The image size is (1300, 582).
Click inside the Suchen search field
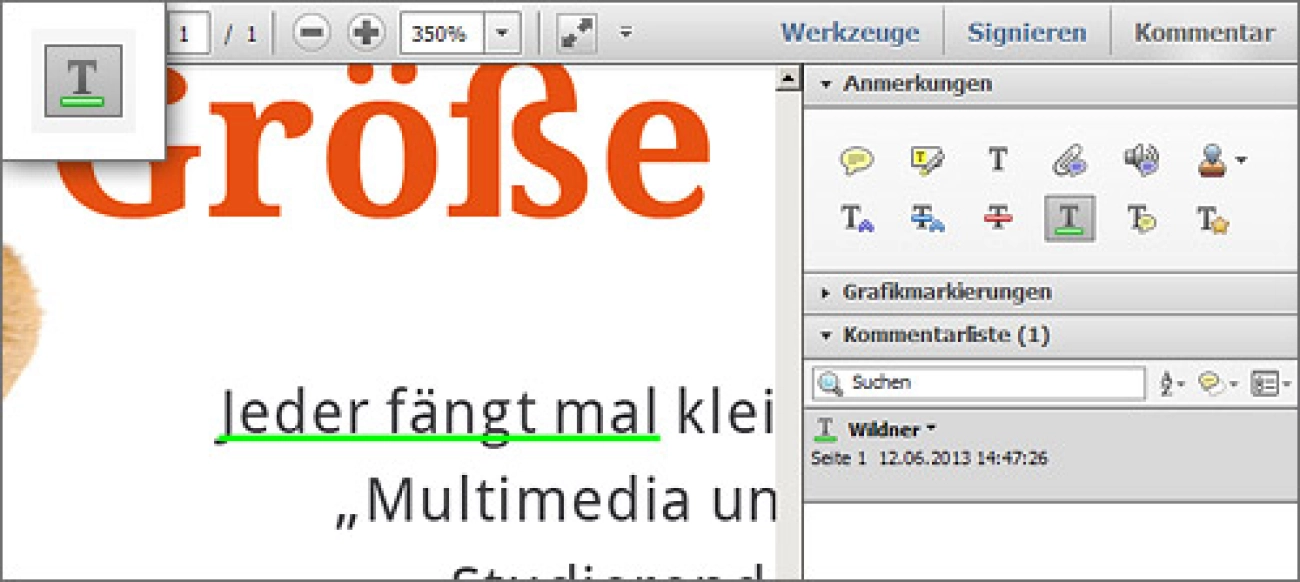(975, 382)
